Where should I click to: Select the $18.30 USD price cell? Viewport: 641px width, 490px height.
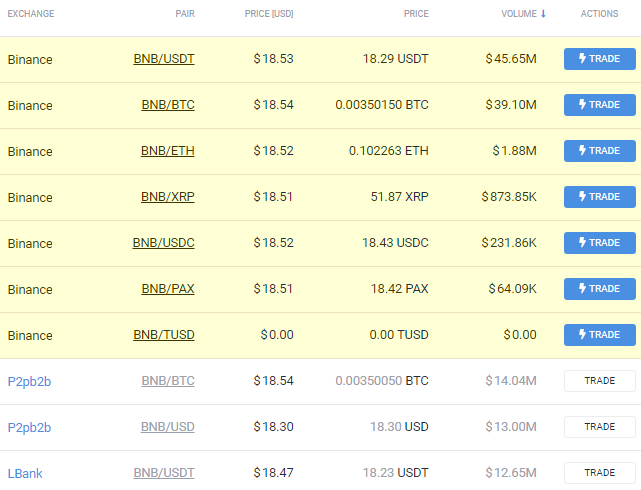pyautogui.click(x=273, y=427)
